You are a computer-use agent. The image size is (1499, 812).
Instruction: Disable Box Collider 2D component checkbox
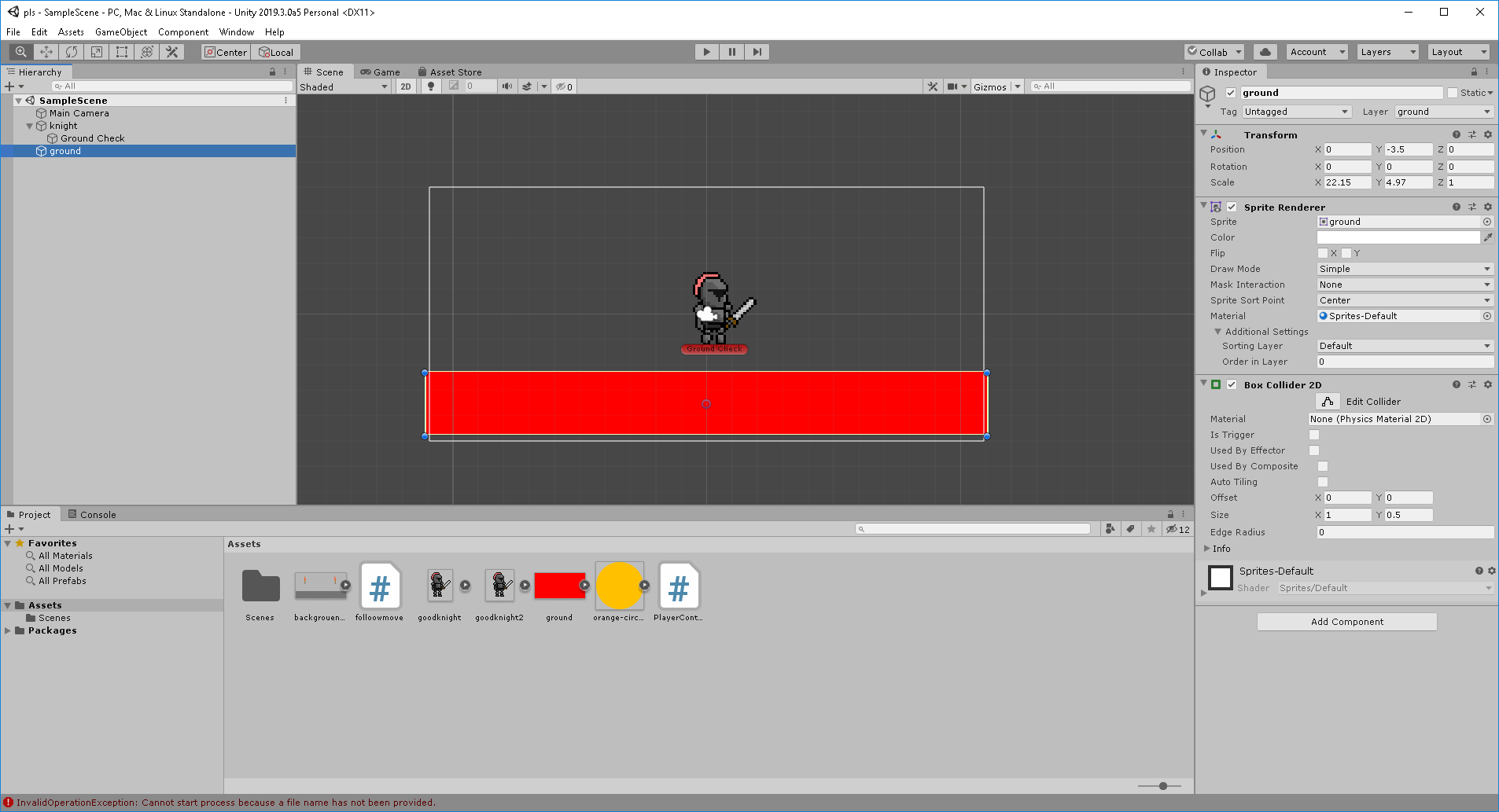1232,384
